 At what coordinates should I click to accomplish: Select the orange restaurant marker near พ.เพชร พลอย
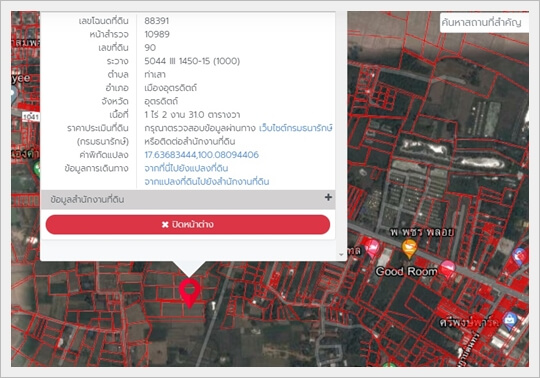[x=409, y=249]
